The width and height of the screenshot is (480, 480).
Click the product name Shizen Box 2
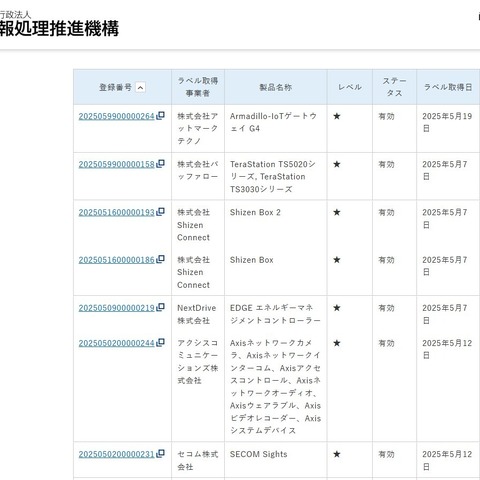tap(255, 212)
